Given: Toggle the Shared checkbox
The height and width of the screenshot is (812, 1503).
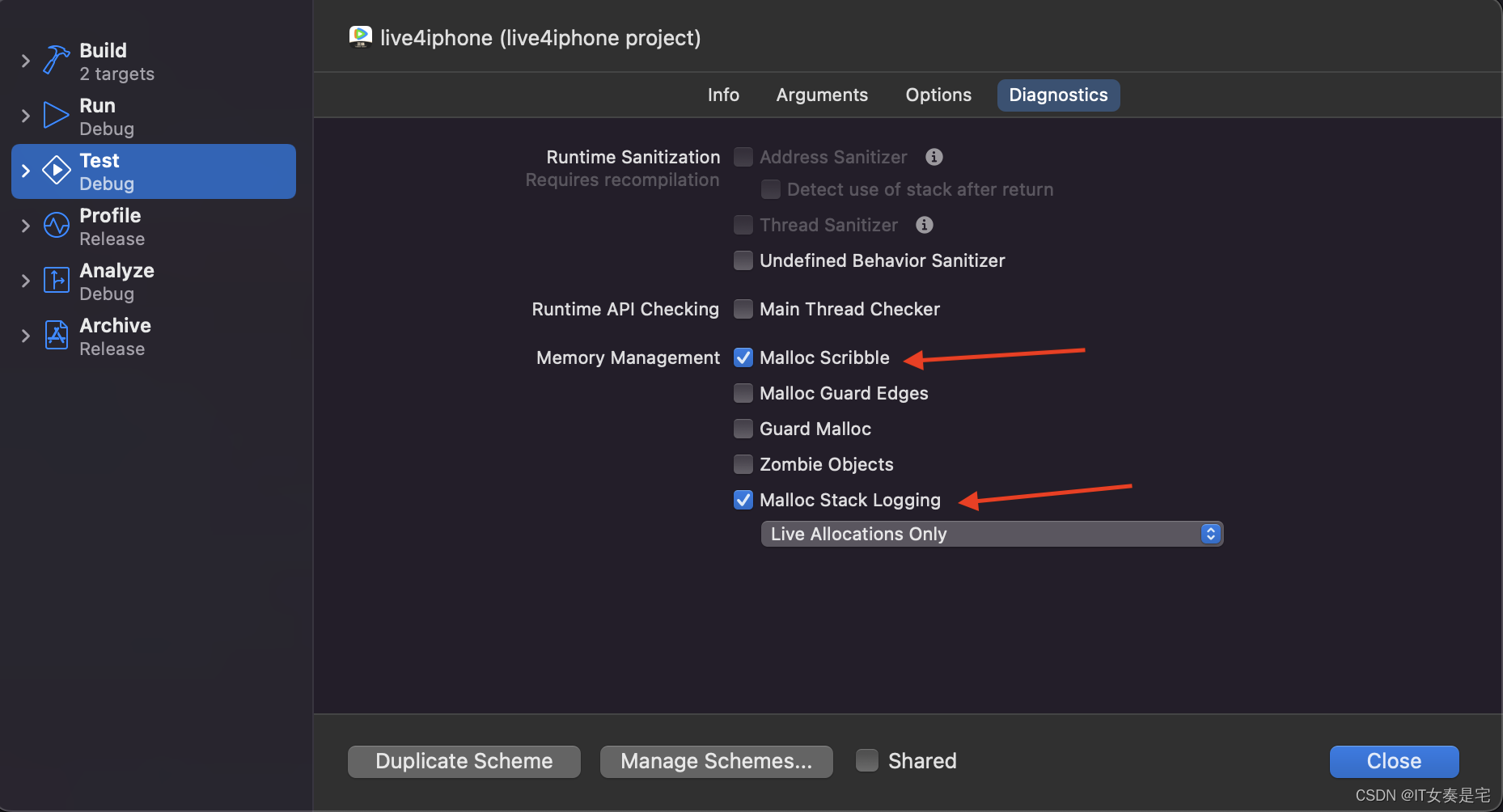Looking at the screenshot, I should click(867, 760).
